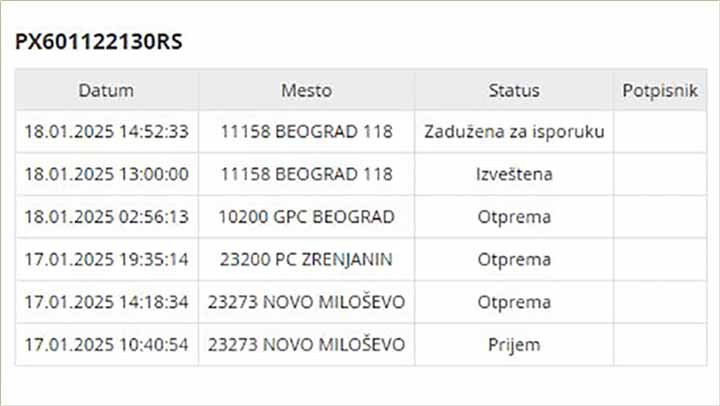Click Otprema status in the ZRENJANIN row
Viewport: 720px width, 406px height.
coord(514,260)
